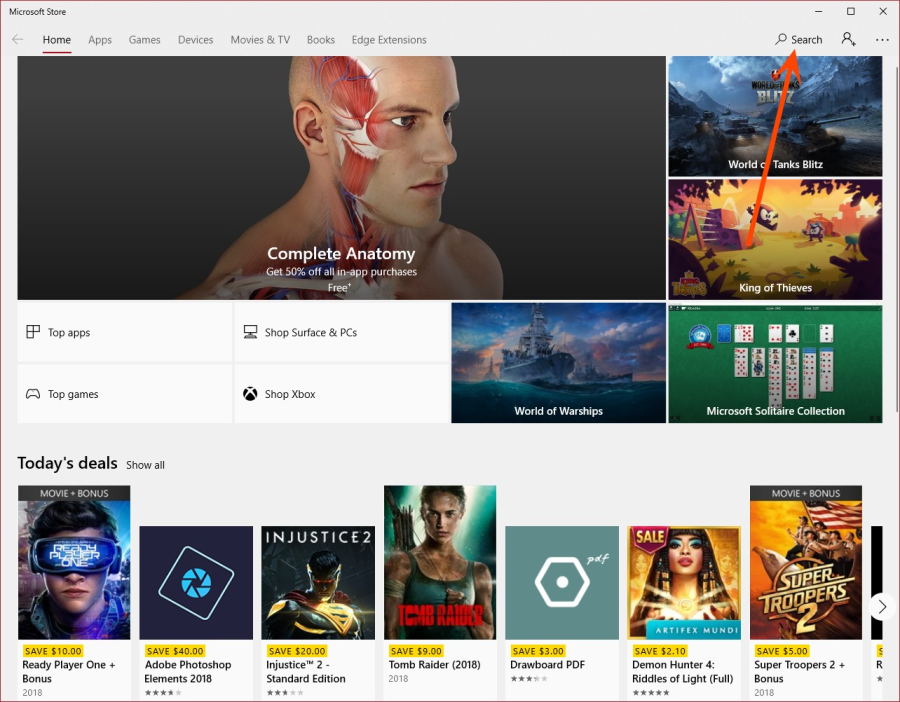Open Tomb Raider (2018) poster
Image resolution: width=900 pixels, height=702 pixels.
click(440, 563)
